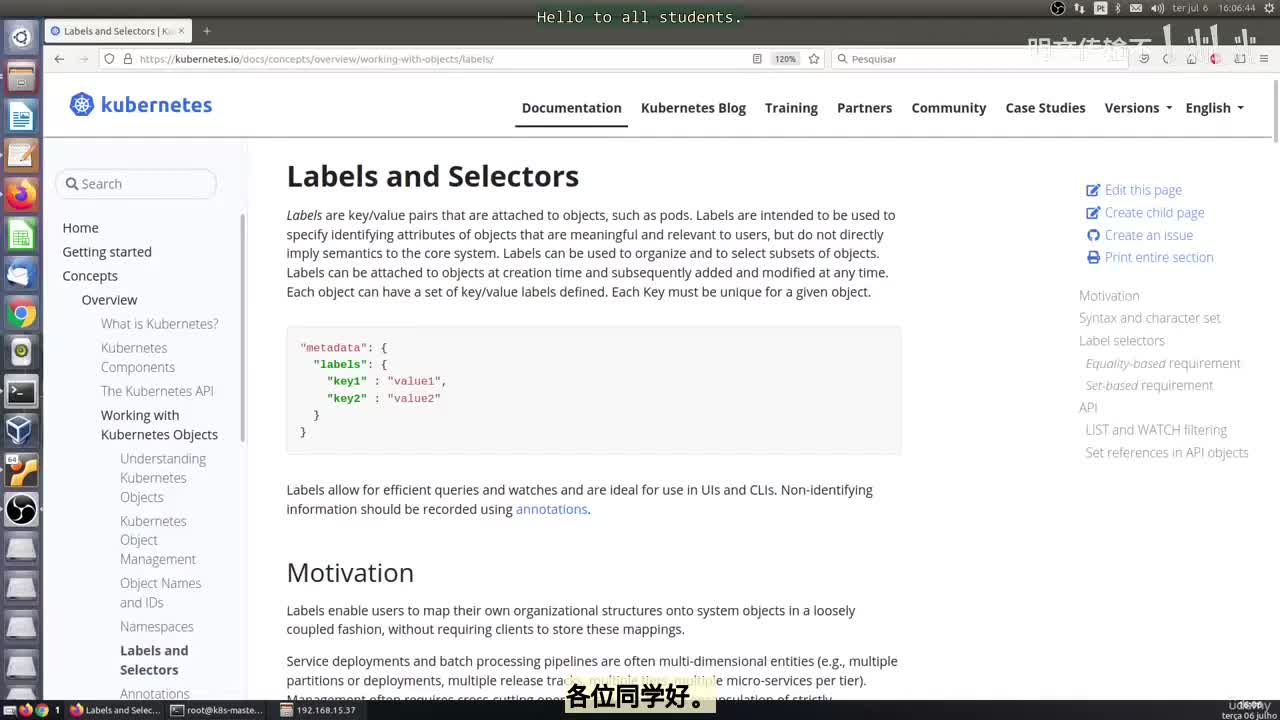Open Object Names and IDs sidebar entry
Viewport: 1280px width, 720px height.
point(161,593)
